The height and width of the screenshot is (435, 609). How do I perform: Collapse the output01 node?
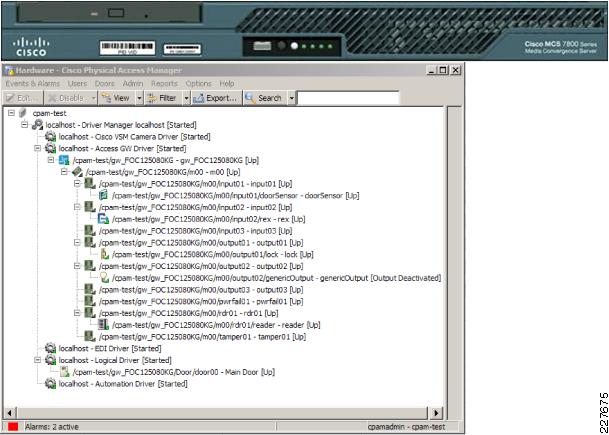[x=78, y=242]
